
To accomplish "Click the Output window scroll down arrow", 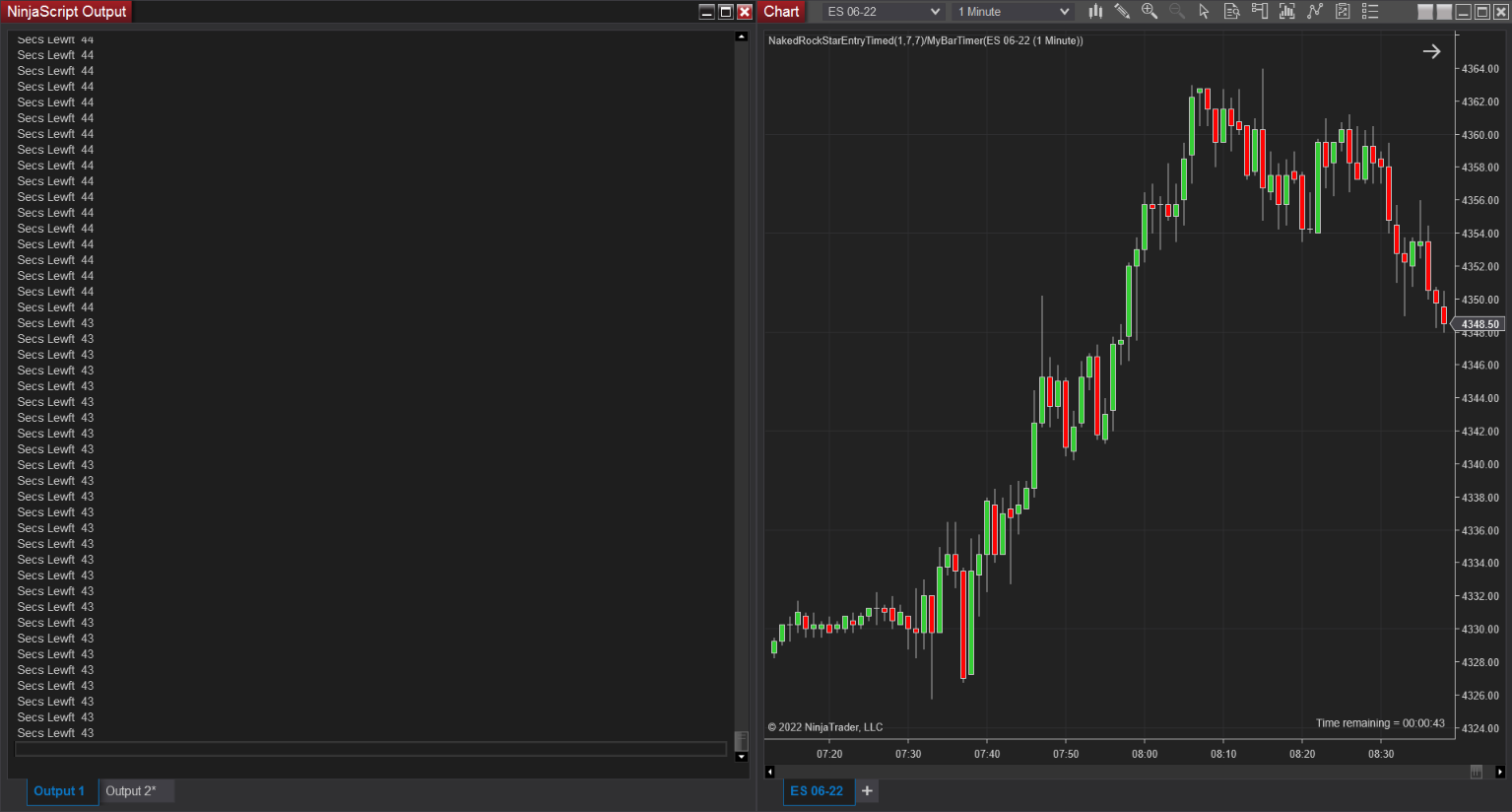I will (741, 757).
